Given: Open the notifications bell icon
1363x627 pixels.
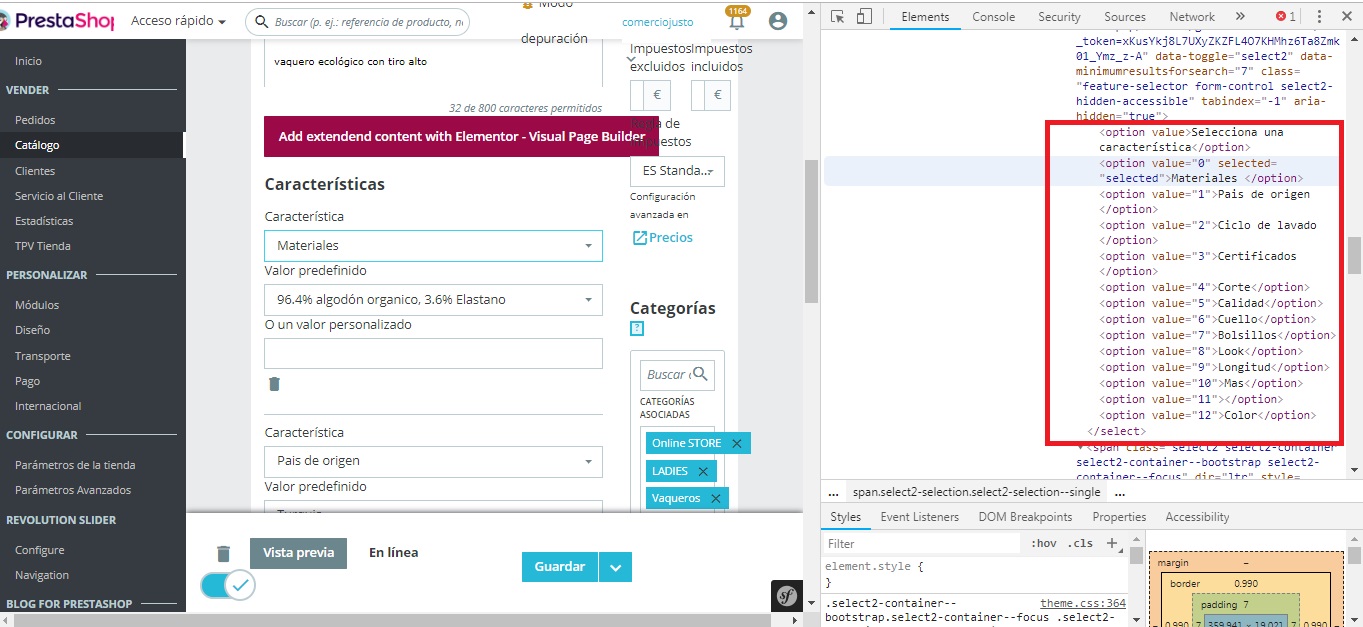Looking at the screenshot, I should pyautogui.click(x=737, y=21).
